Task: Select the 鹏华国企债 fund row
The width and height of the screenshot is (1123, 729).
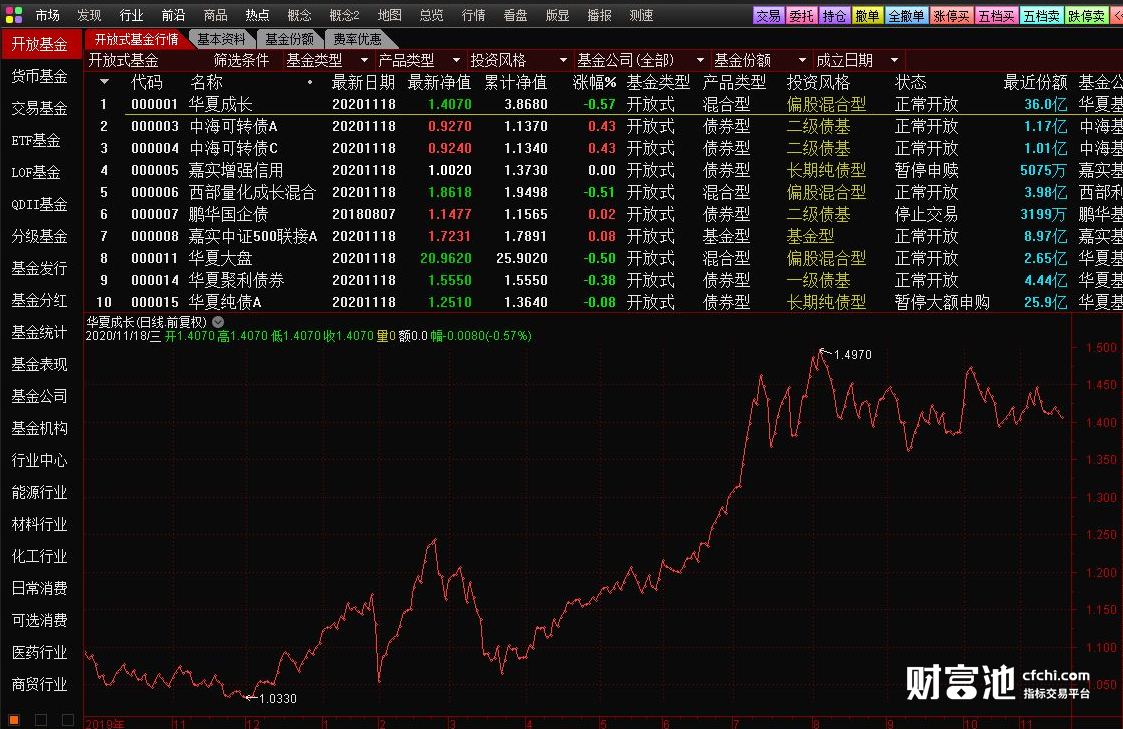Action: (x=603, y=214)
